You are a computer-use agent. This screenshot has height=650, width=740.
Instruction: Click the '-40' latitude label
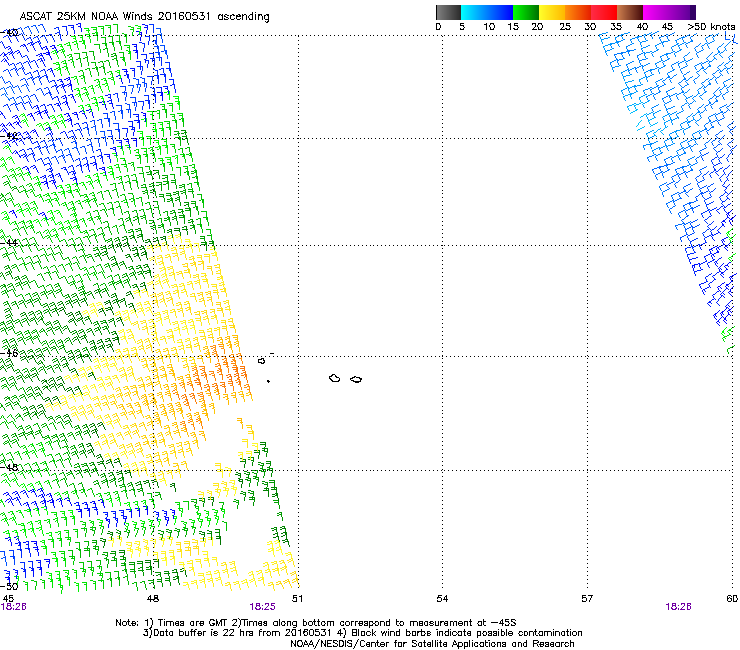click(10, 33)
